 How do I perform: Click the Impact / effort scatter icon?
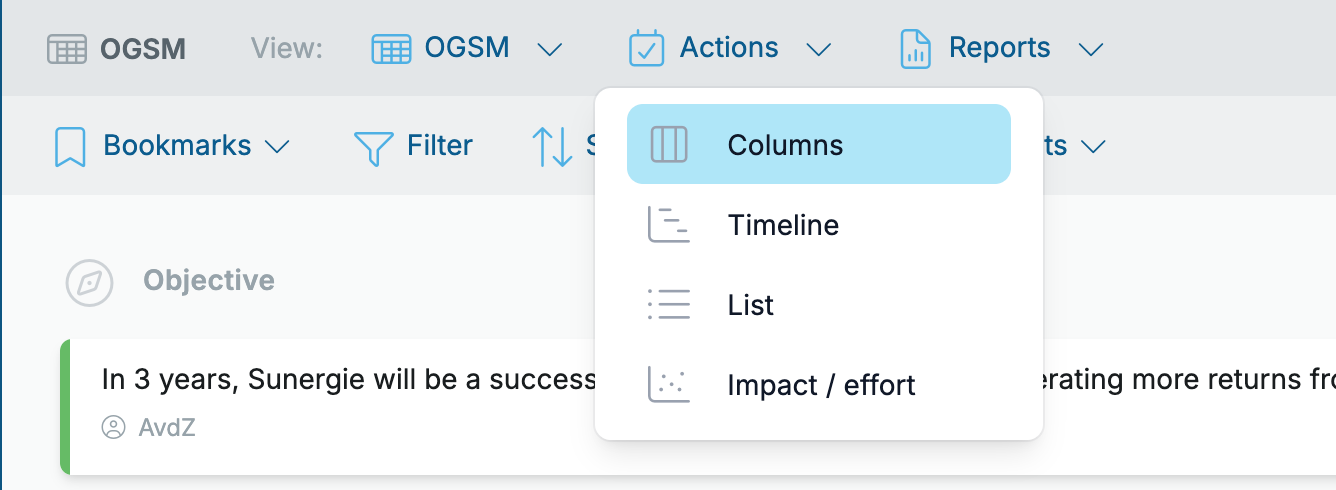669,385
